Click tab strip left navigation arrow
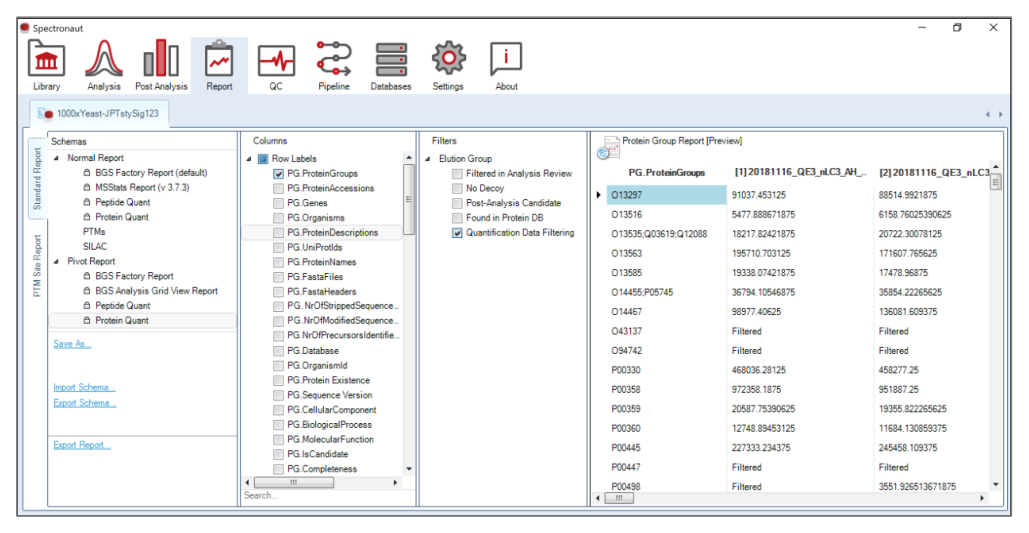The image size is (1029, 533). [x=988, y=114]
